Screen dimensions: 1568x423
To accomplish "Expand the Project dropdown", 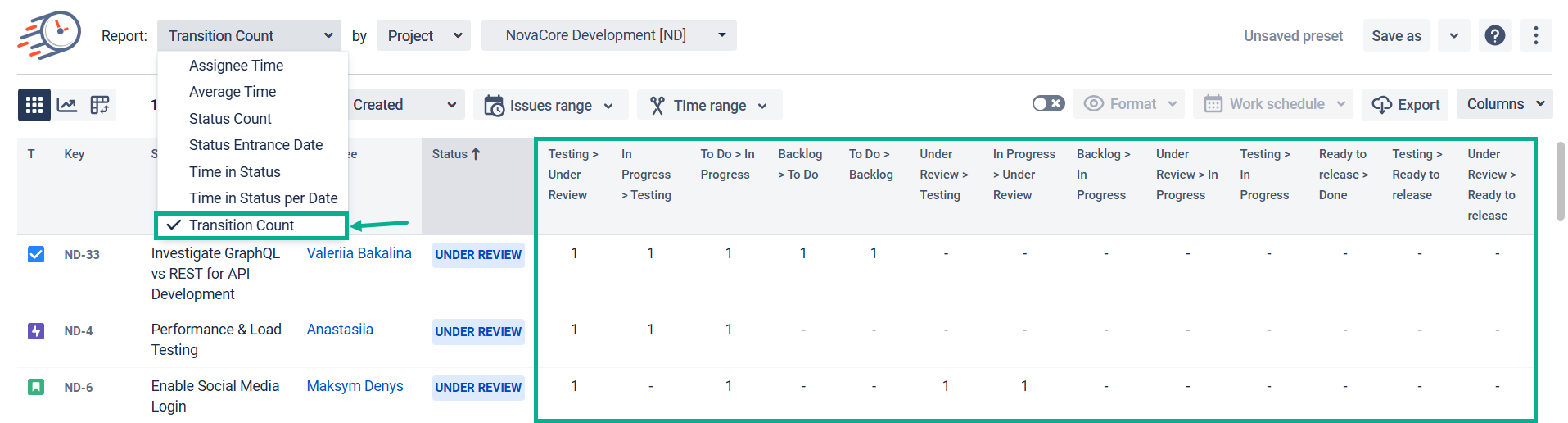I will pyautogui.click(x=423, y=35).
